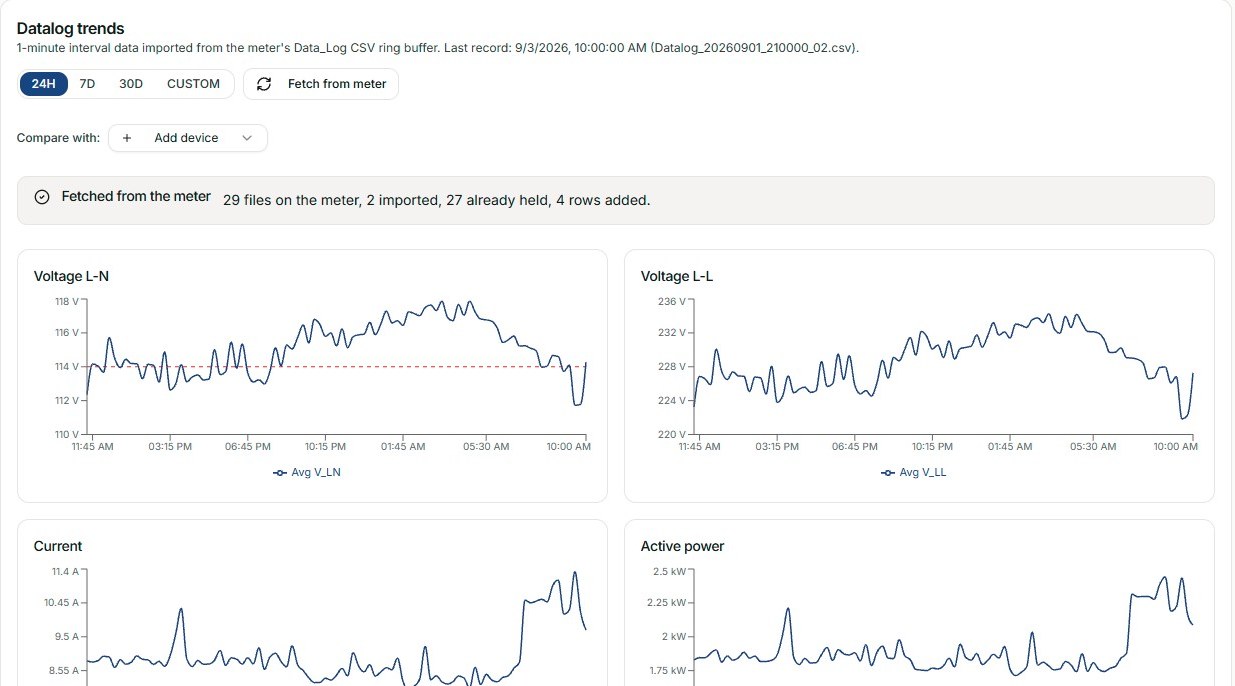
Task: Switch to the 30D range
Action: tap(131, 84)
